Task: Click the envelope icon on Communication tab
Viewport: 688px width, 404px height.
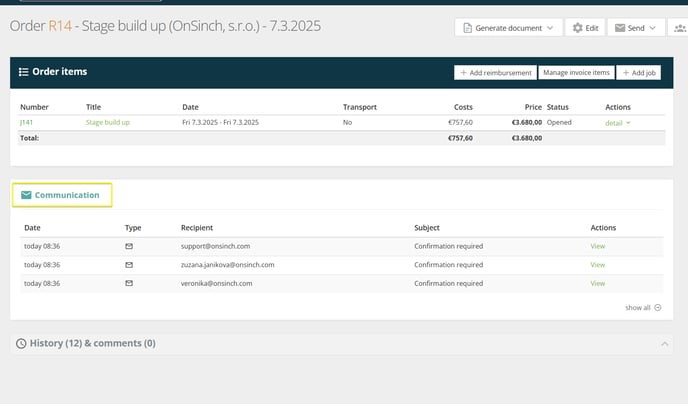Action: click(26, 195)
